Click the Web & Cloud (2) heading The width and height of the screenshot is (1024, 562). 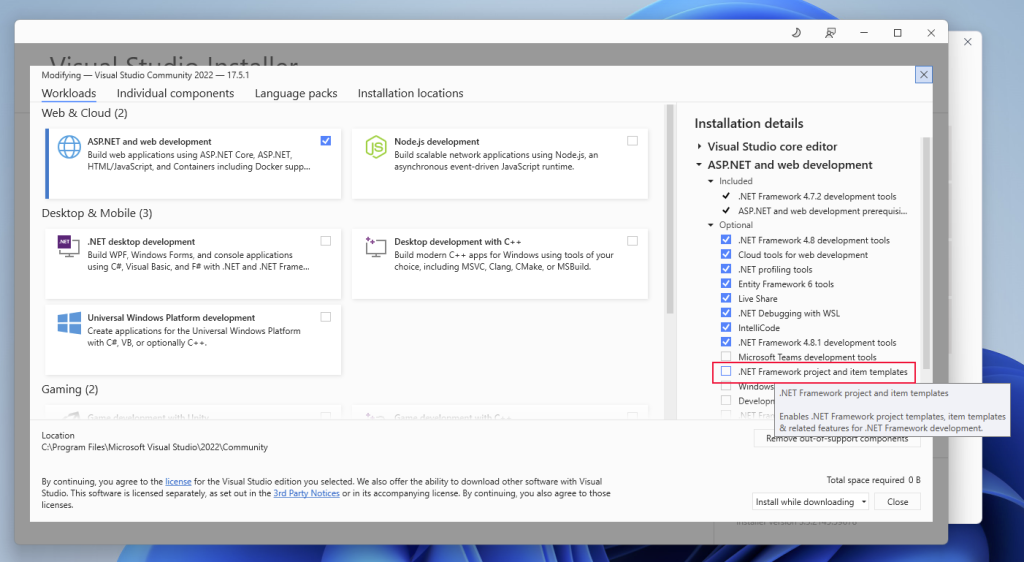pyautogui.click(x=84, y=113)
